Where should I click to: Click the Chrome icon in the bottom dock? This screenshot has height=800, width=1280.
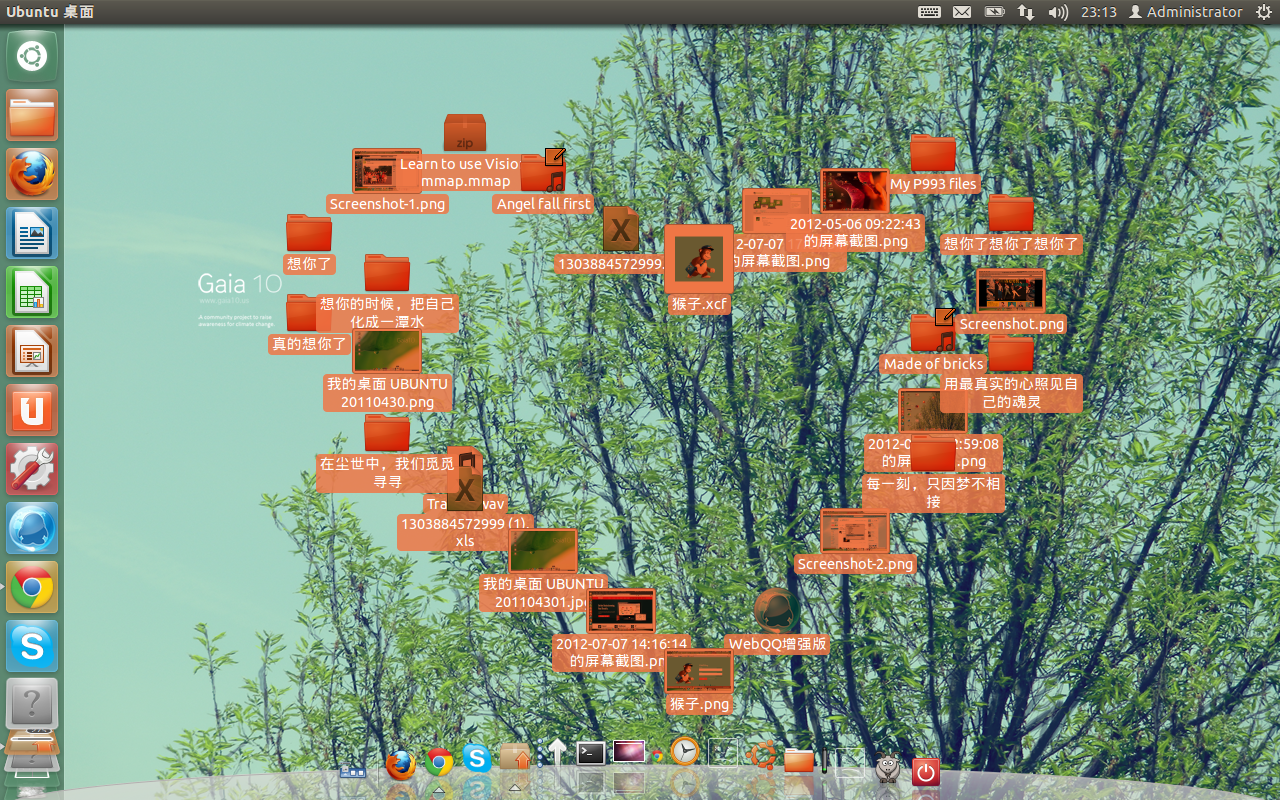439,762
